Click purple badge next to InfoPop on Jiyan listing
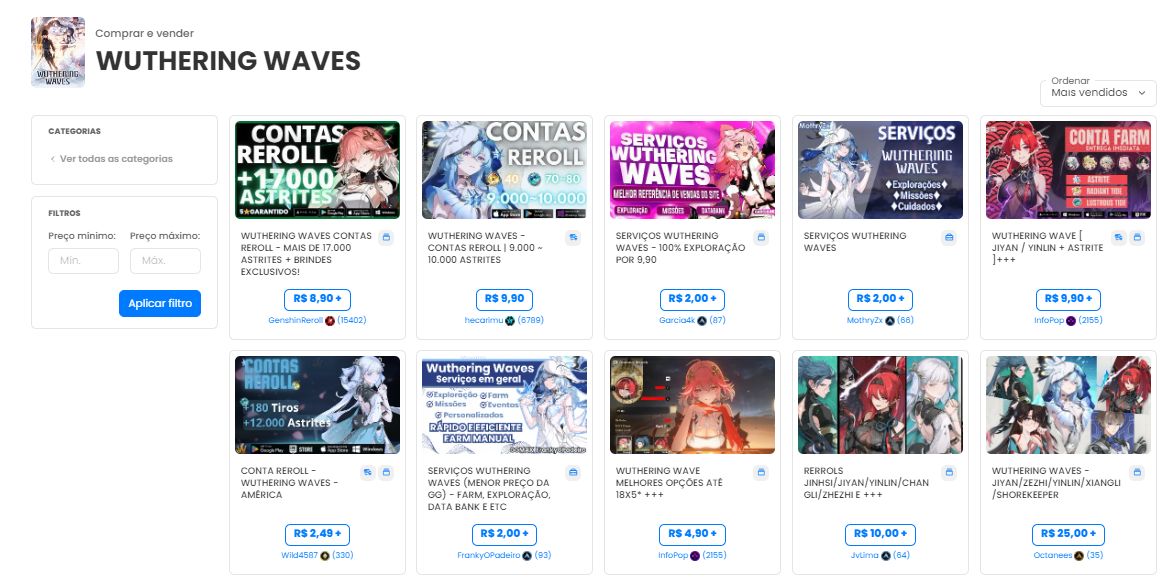This screenshot has width=1166, height=580. click(1071, 320)
